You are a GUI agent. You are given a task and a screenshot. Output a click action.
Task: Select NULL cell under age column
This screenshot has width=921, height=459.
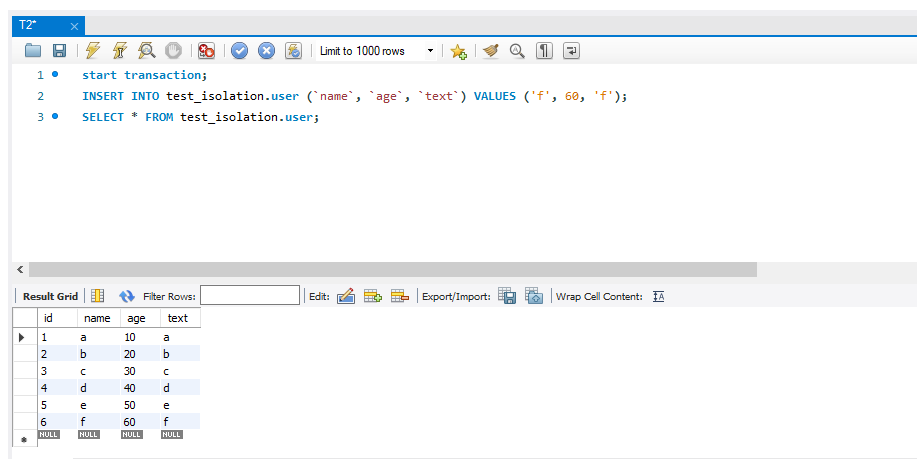coord(131,434)
